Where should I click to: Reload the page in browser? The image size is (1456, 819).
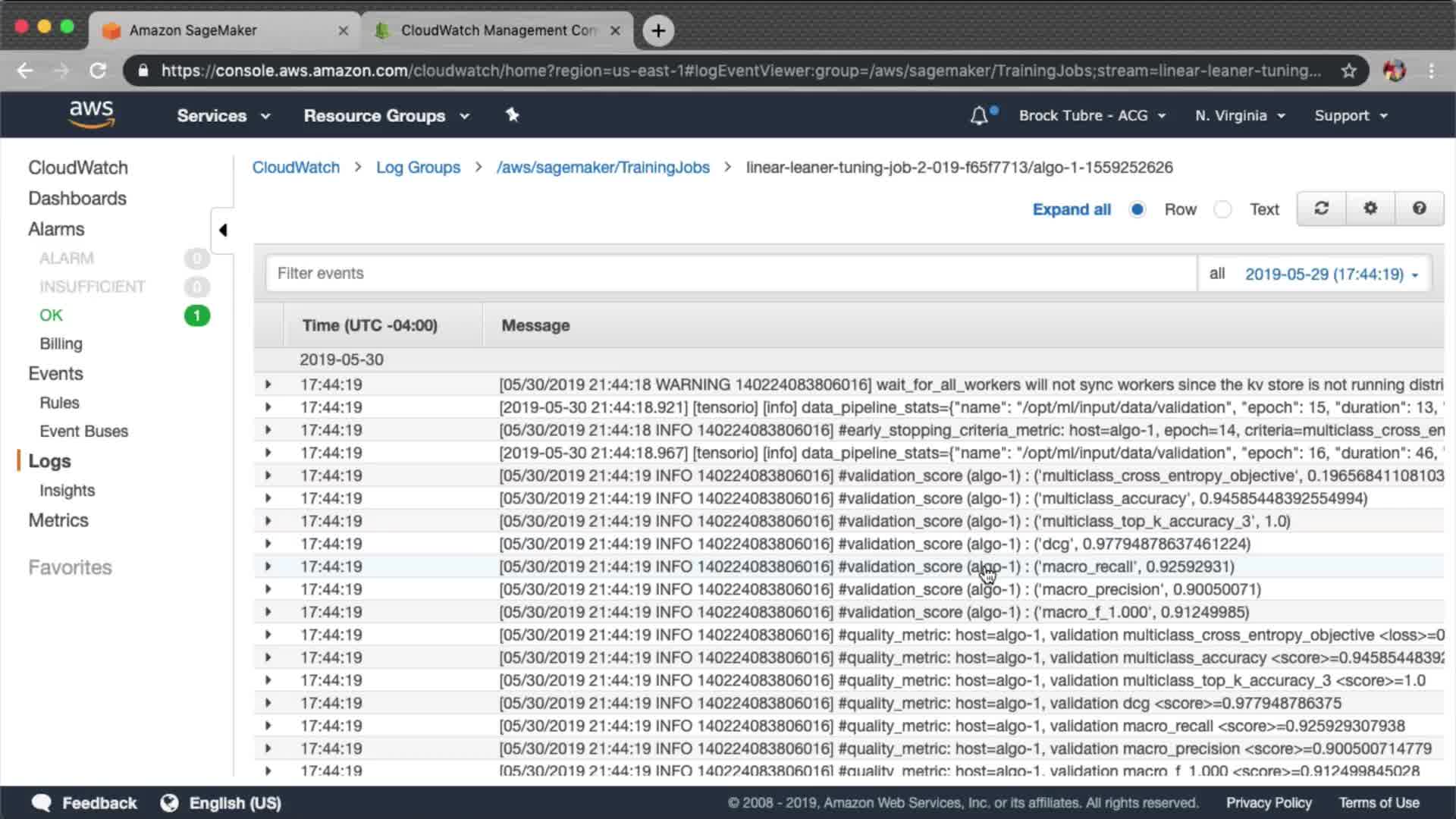click(98, 71)
